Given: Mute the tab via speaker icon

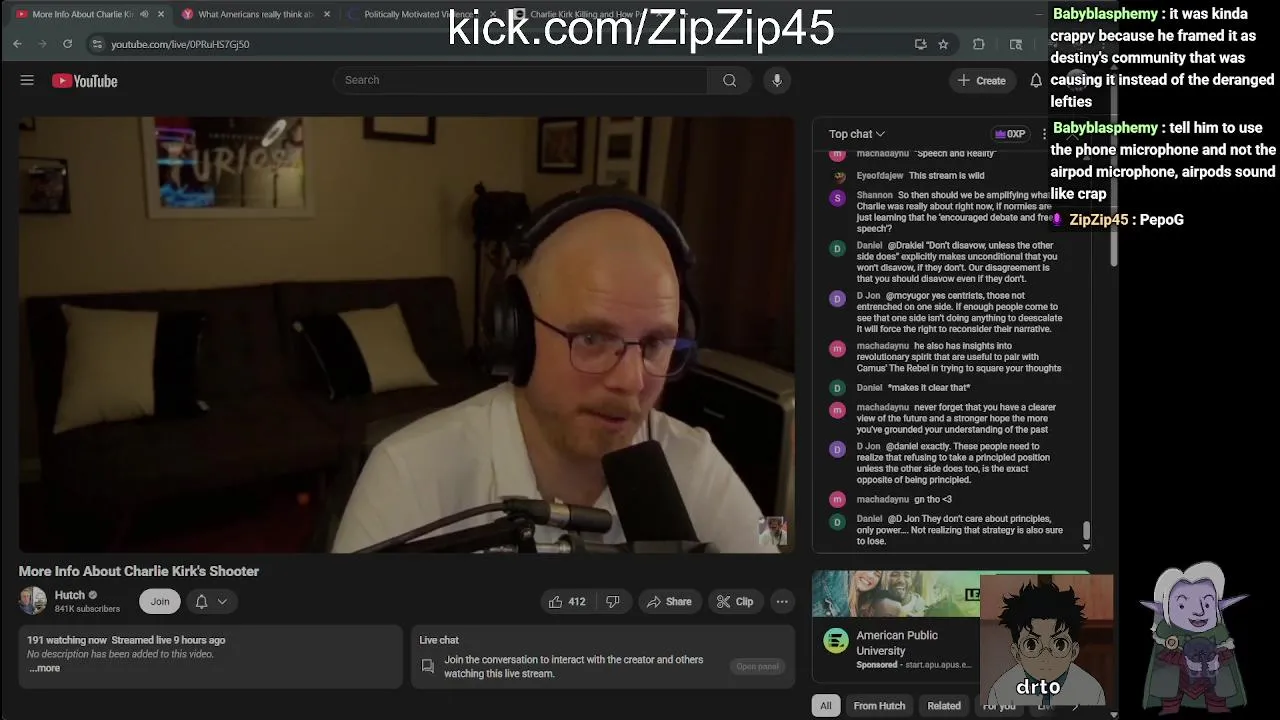Looking at the screenshot, I should 144,14.
